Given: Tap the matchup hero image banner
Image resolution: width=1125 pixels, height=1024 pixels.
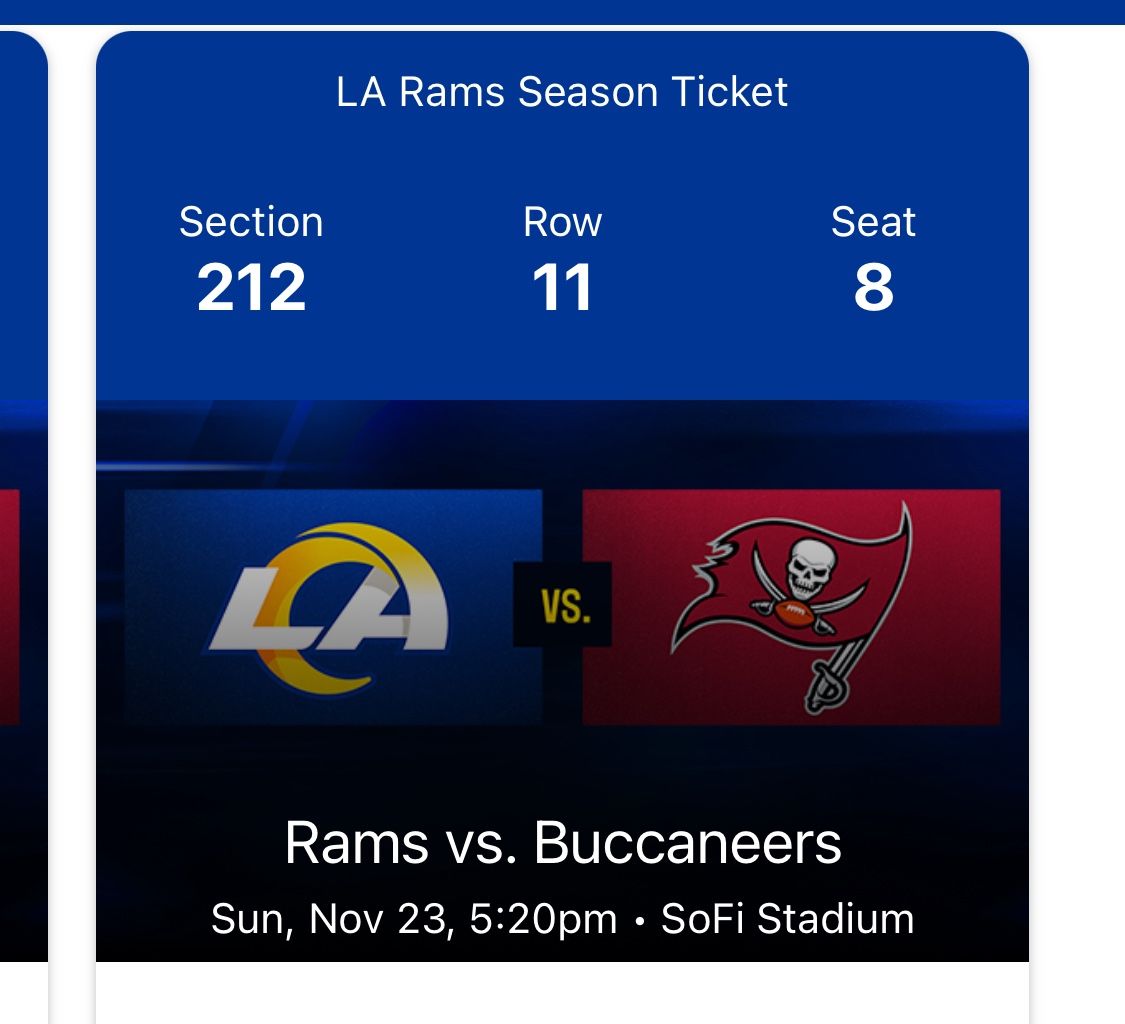Looking at the screenshot, I should [562, 440].
